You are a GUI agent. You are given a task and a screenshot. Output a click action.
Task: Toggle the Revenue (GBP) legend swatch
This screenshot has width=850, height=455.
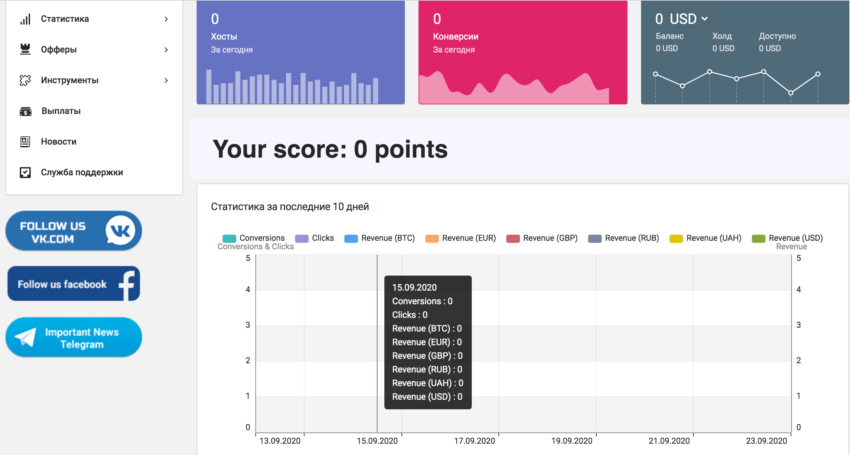pos(513,239)
